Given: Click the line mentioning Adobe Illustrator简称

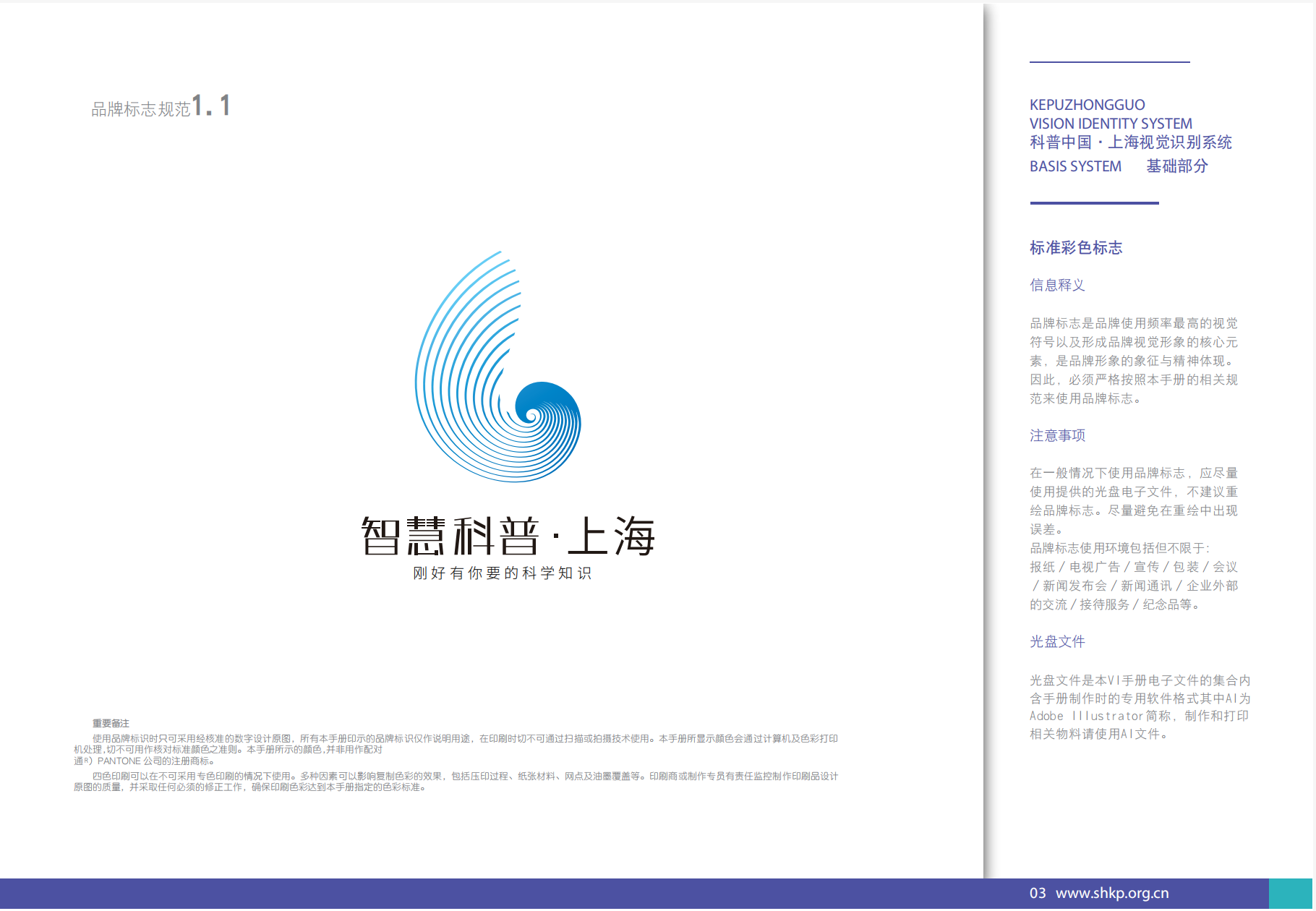Looking at the screenshot, I should click(1140, 716).
